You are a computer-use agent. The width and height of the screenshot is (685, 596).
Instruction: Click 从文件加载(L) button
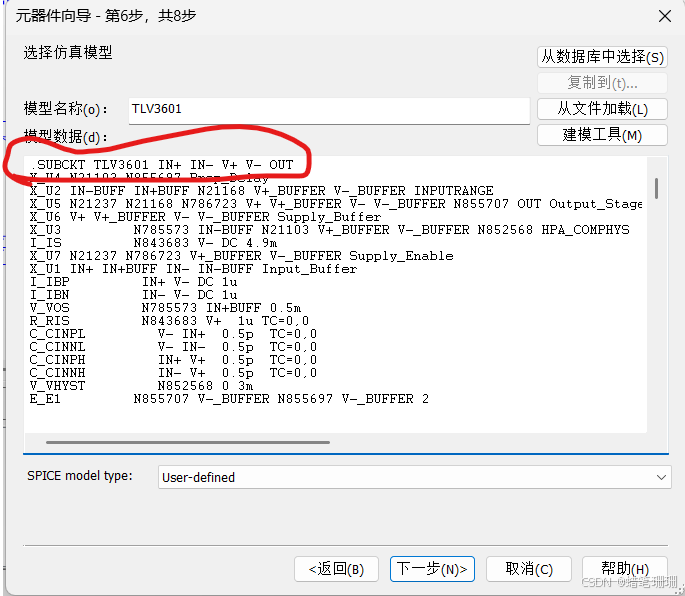pos(602,109)
